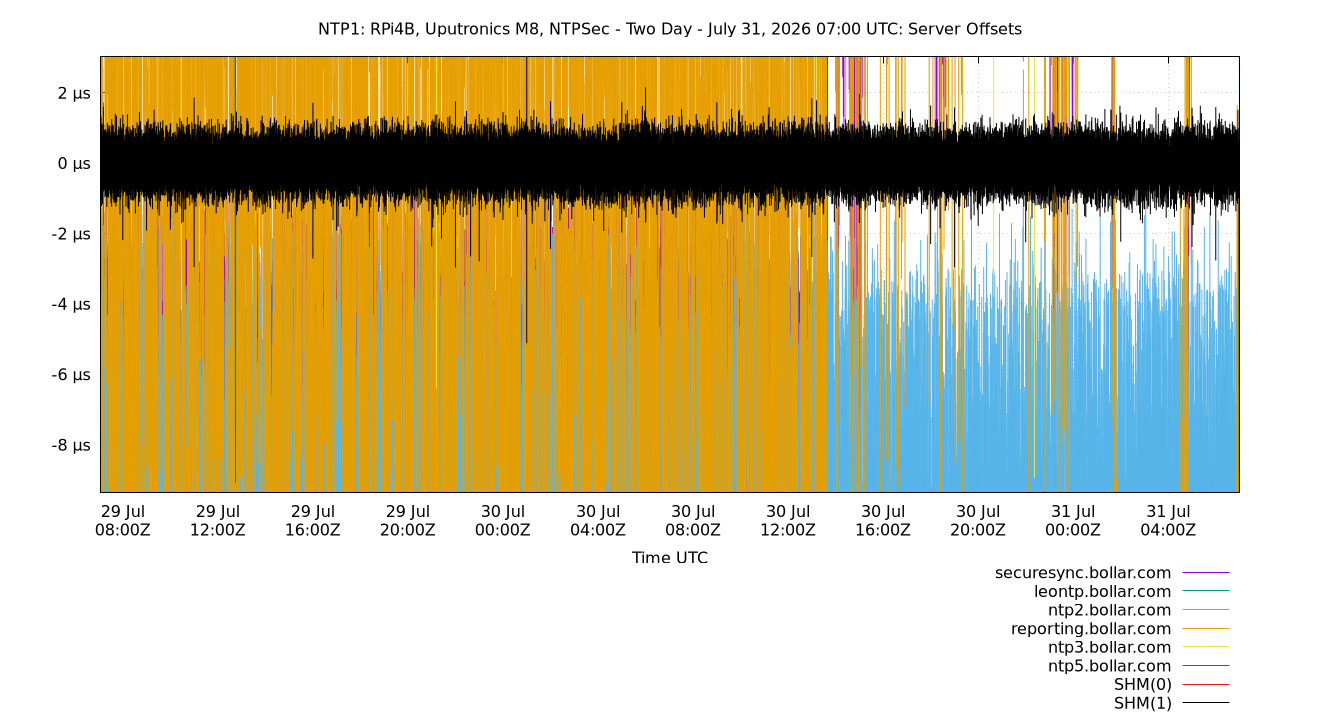
Task: Click the '30 Jul 20:00Z' tick label
Action: [x=978, y=521]
